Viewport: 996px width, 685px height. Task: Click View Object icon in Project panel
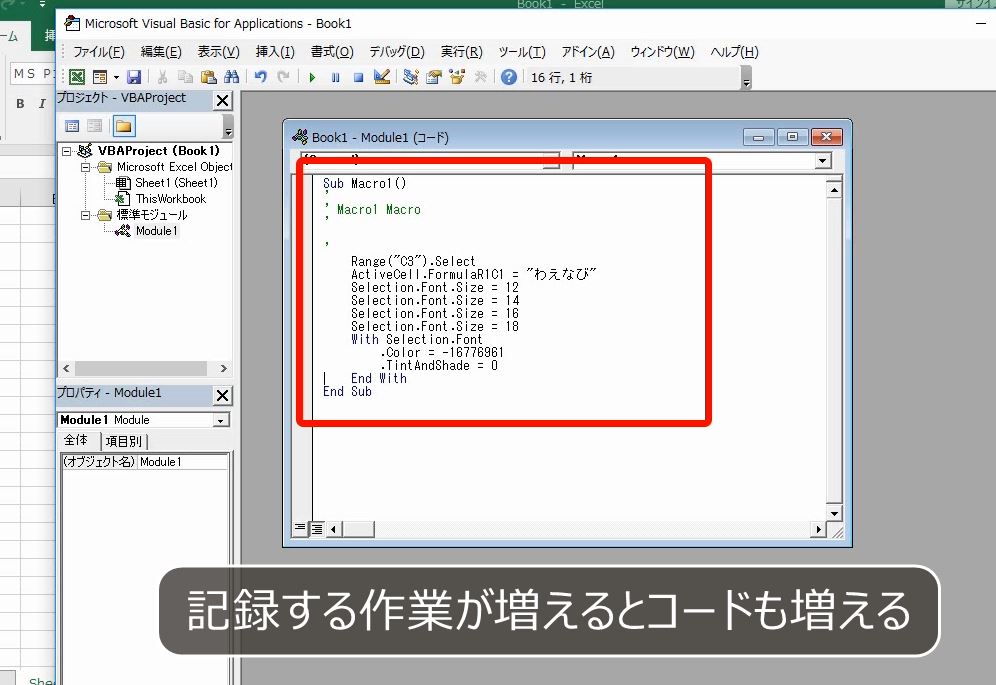click(x=95, y=126)
